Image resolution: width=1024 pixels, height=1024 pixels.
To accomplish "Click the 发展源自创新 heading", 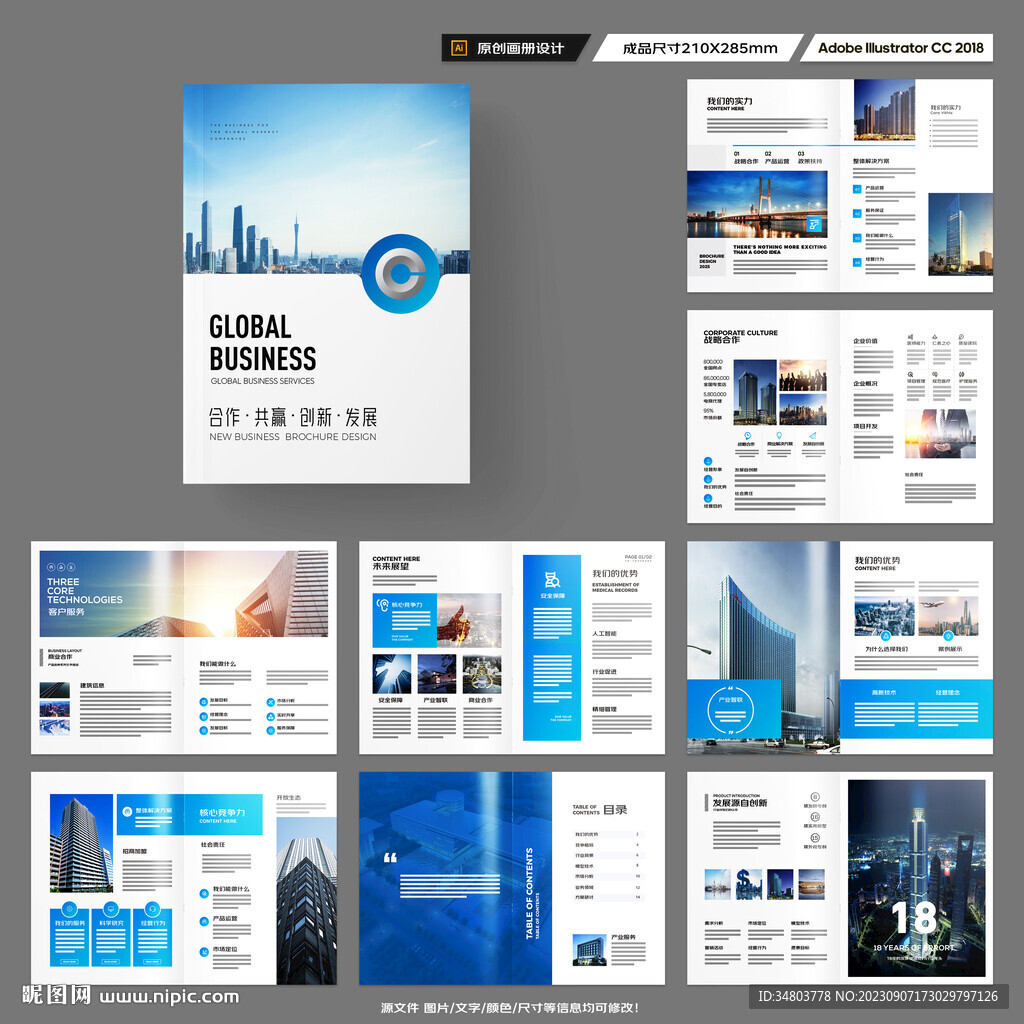I will [740, 803].
